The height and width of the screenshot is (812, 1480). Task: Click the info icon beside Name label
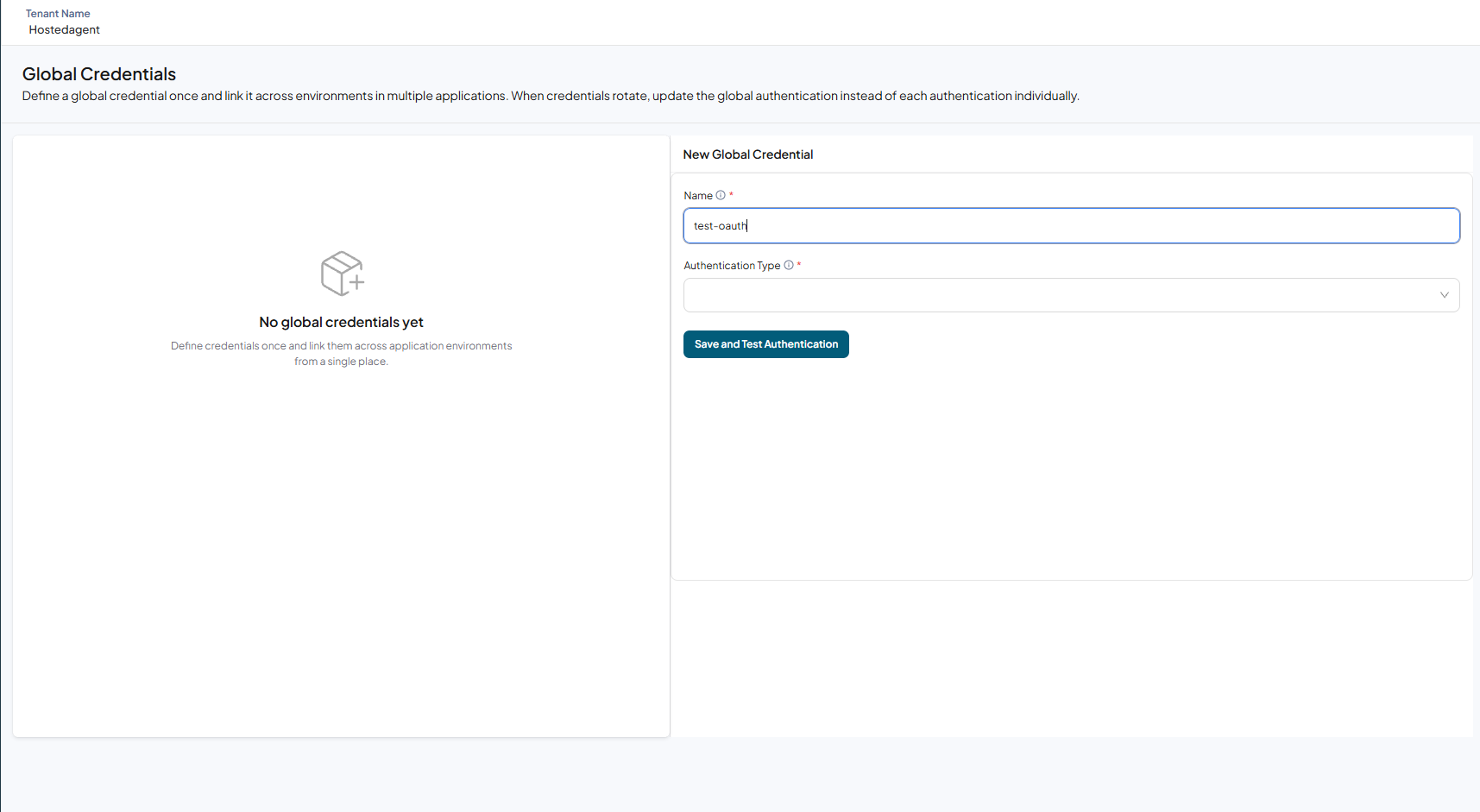(x=721, y=195)
